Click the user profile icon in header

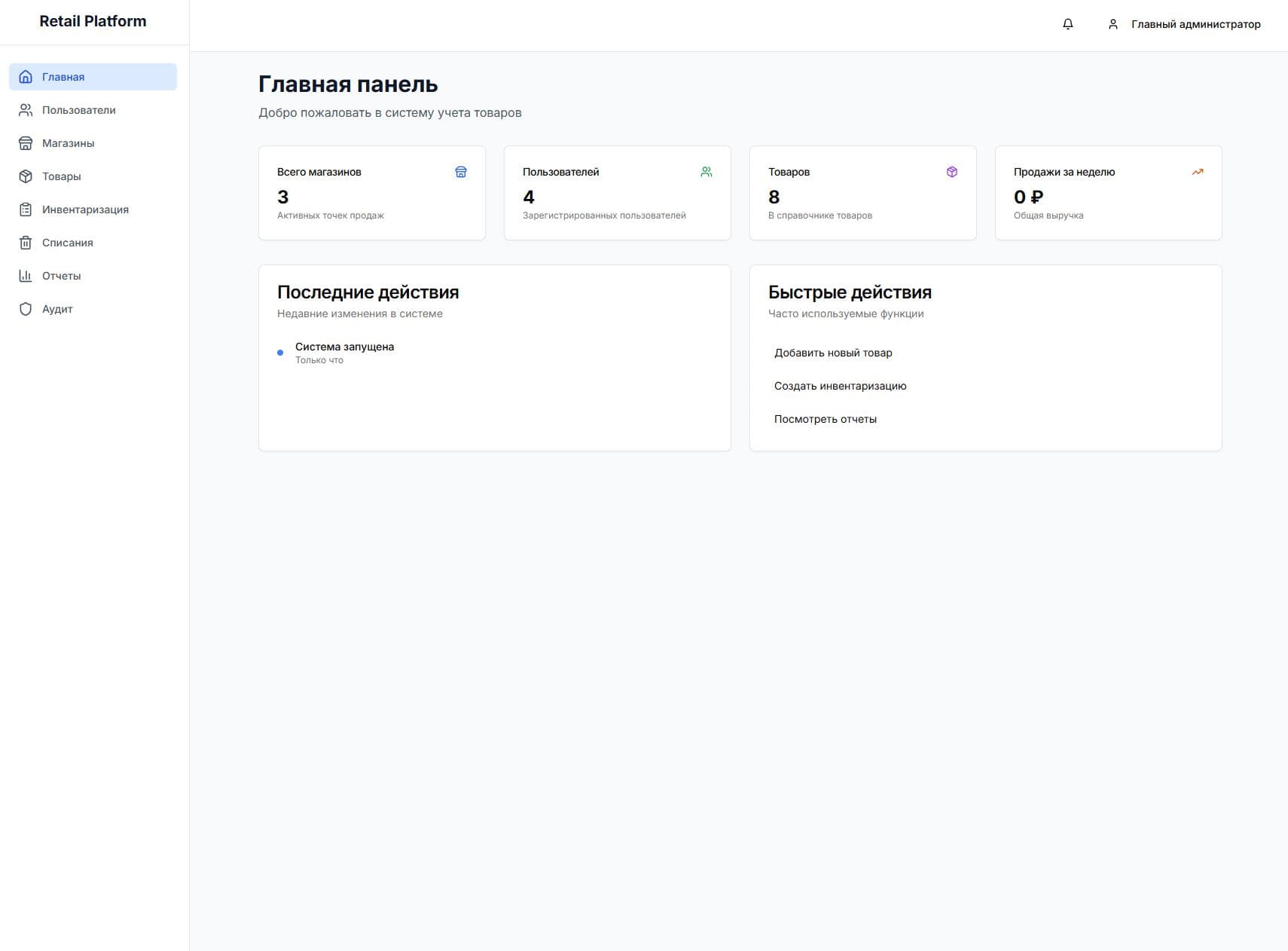click(1113, 24)
